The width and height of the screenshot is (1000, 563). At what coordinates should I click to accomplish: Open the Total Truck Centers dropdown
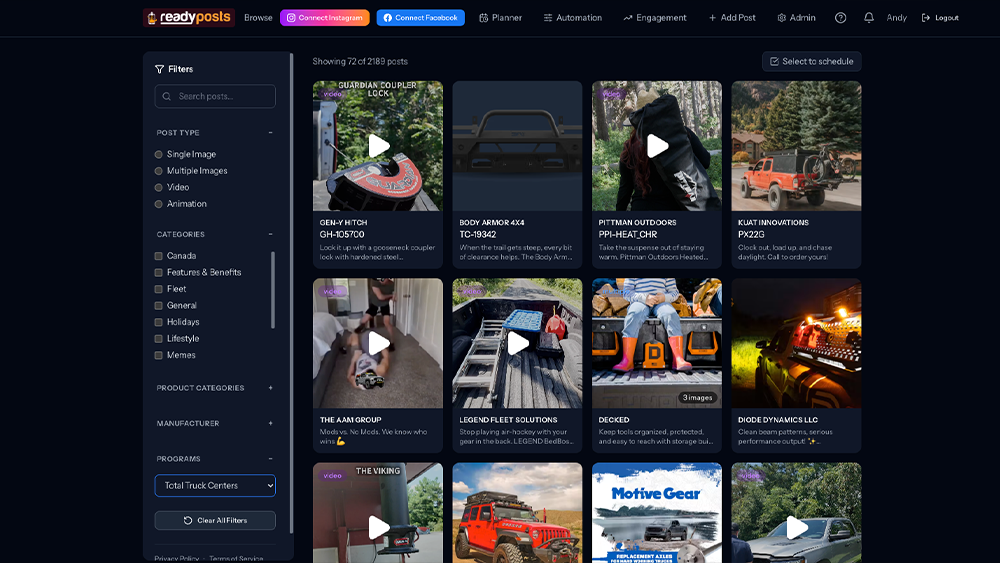[215, 485]
